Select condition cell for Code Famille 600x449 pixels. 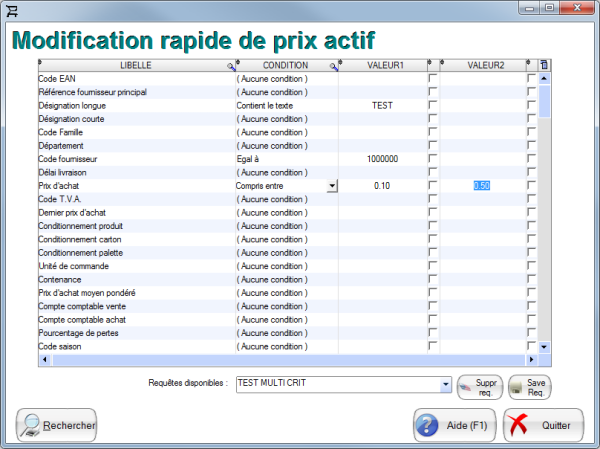pos(285,132)
